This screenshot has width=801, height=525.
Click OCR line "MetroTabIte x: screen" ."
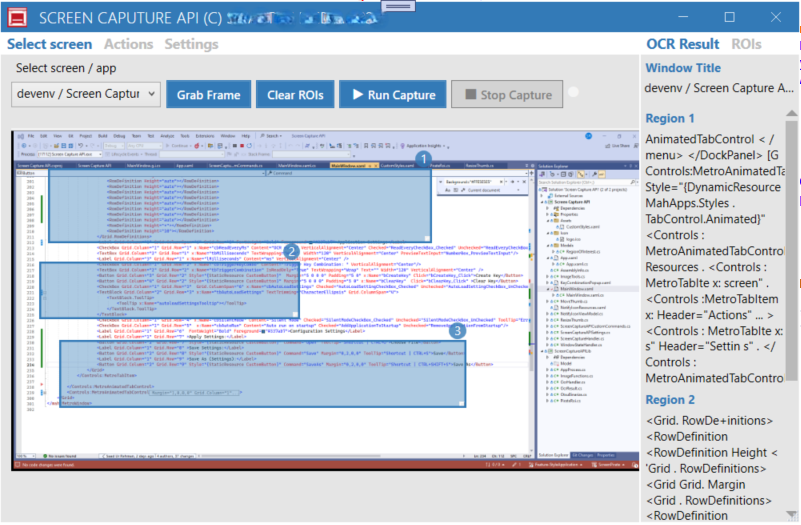(x=707, y=283)
